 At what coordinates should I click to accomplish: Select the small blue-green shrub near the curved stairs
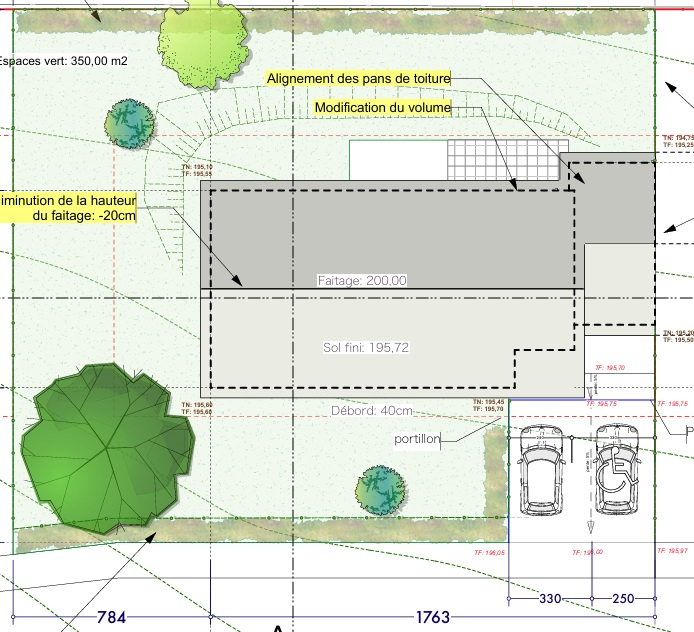tap(128, 123)
